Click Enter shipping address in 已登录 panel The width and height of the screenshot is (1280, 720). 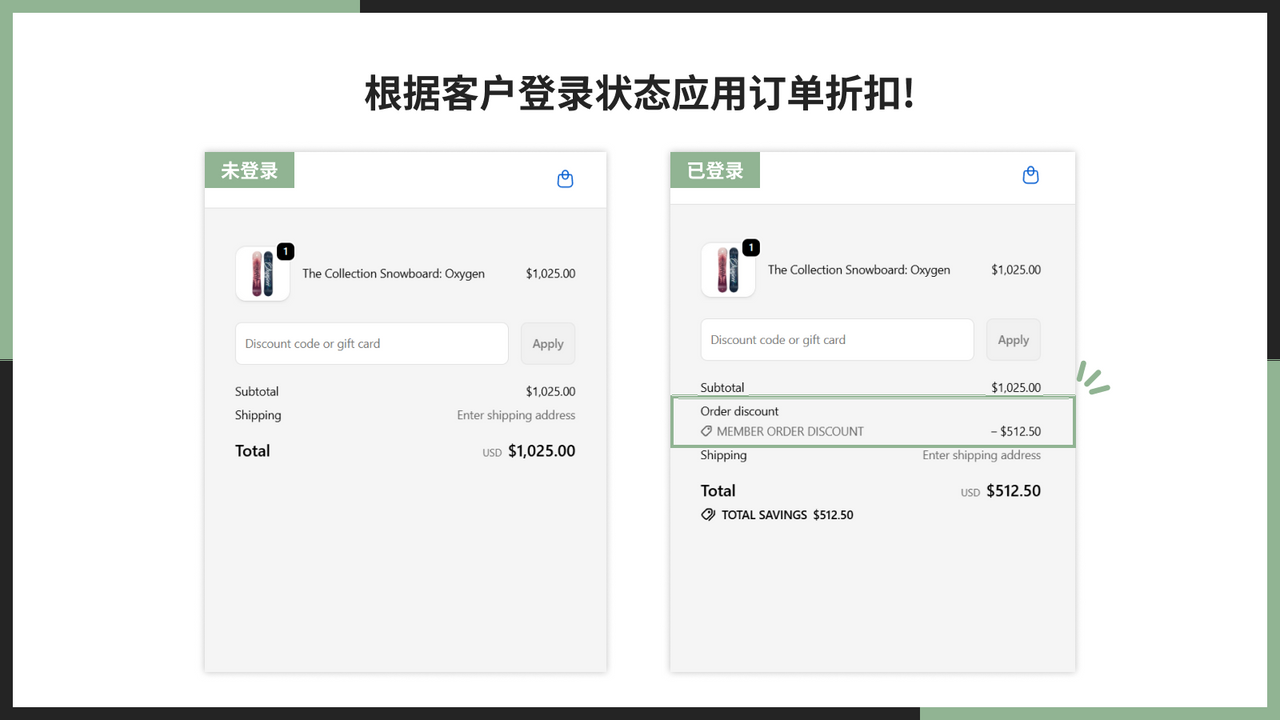pos(981,455)
